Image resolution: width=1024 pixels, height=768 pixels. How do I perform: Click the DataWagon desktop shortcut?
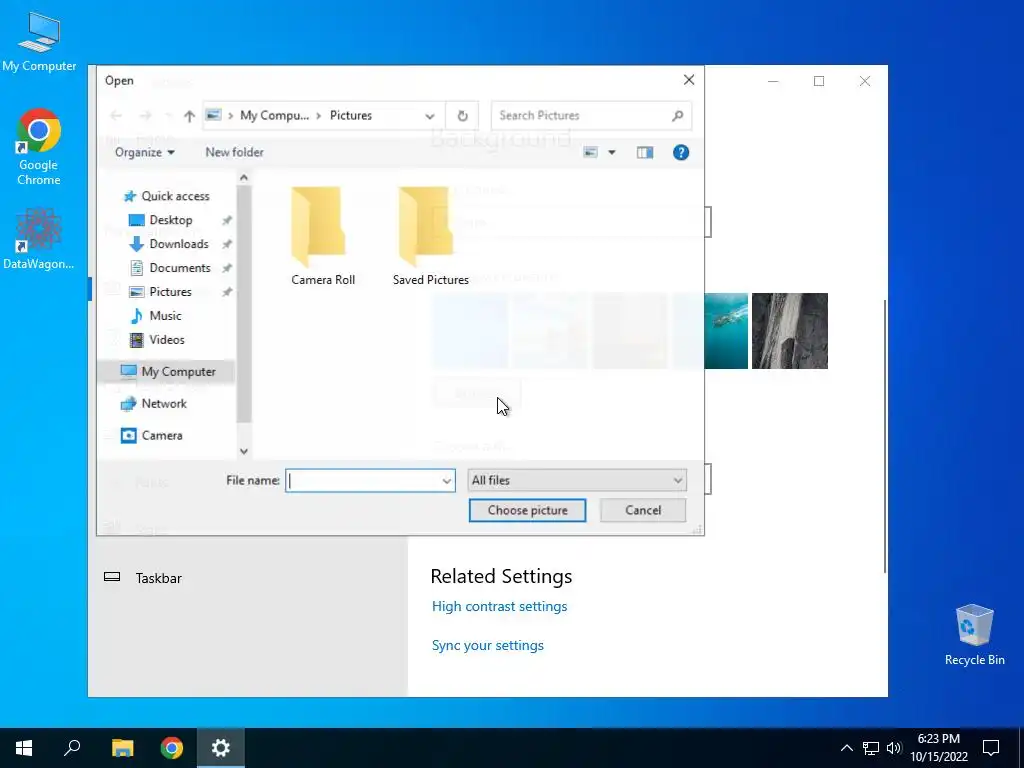coord(39,239)
